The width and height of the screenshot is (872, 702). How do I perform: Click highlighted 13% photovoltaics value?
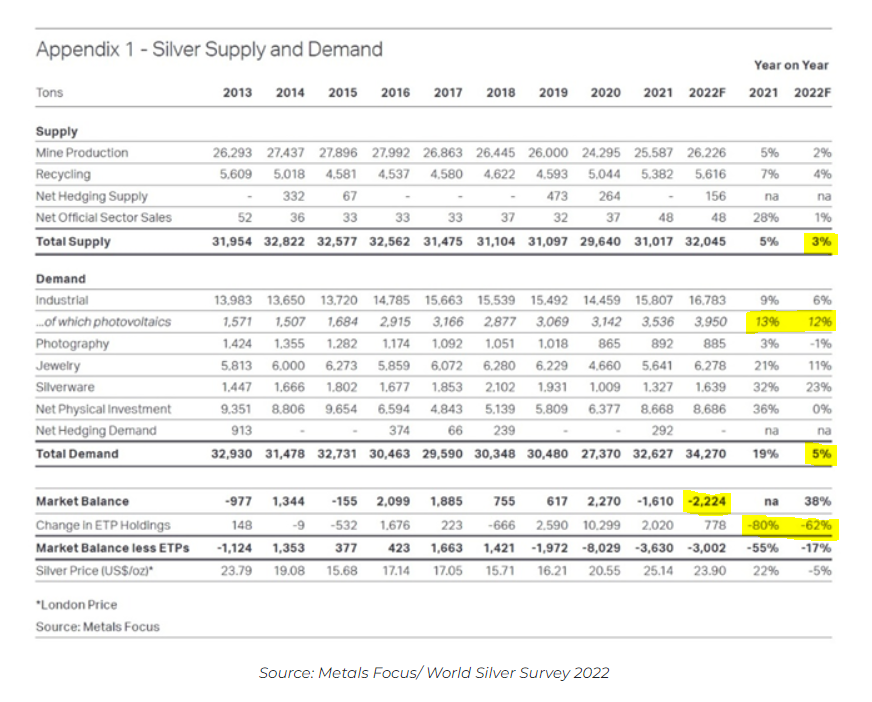[x=767, y=322]
